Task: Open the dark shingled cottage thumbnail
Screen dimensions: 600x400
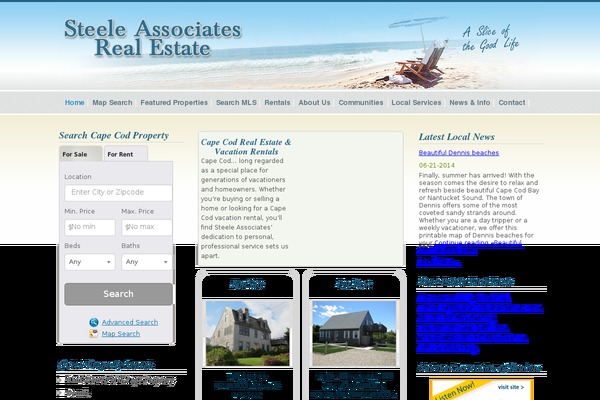Action: (x=354, y=333)
